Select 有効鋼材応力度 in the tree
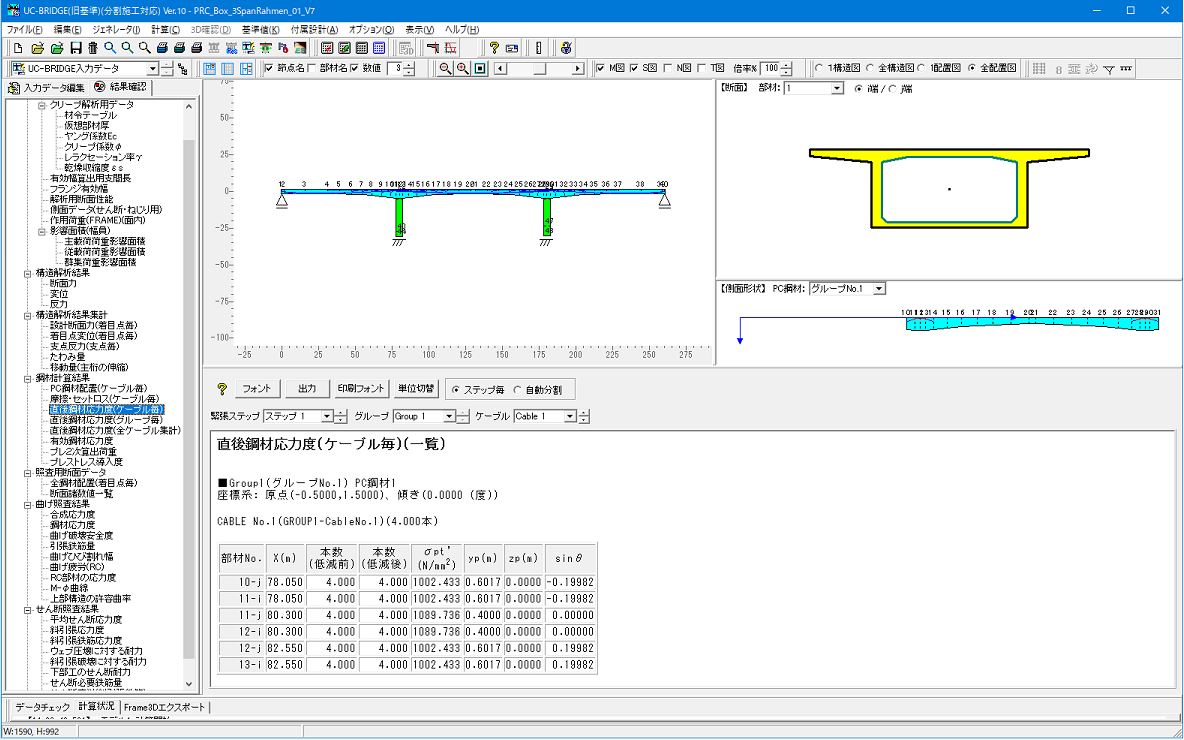Screen dimensions: 1184x740 [82, 440]
